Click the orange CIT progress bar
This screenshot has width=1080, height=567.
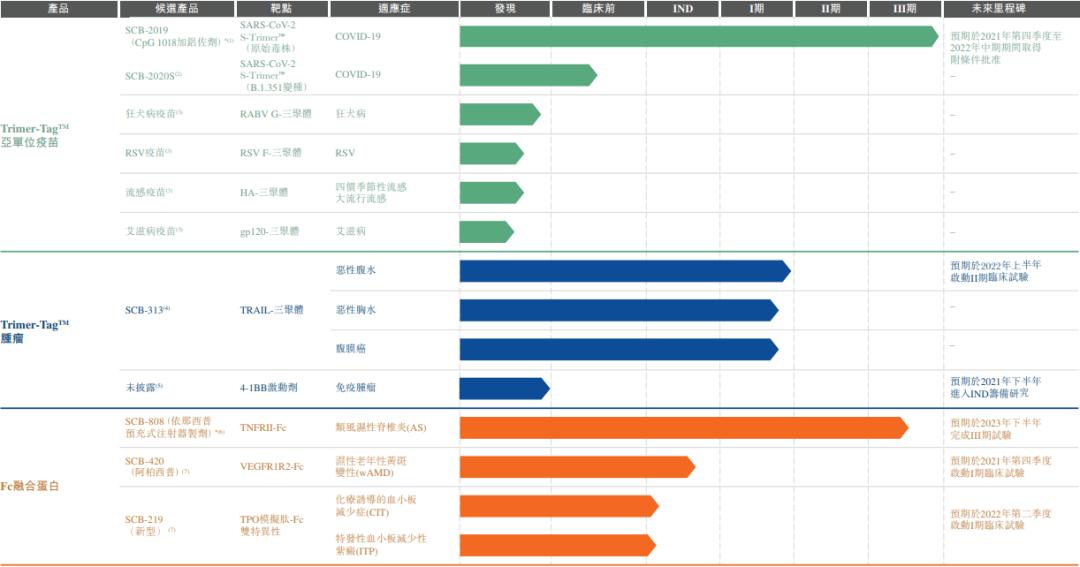(559, 506)
